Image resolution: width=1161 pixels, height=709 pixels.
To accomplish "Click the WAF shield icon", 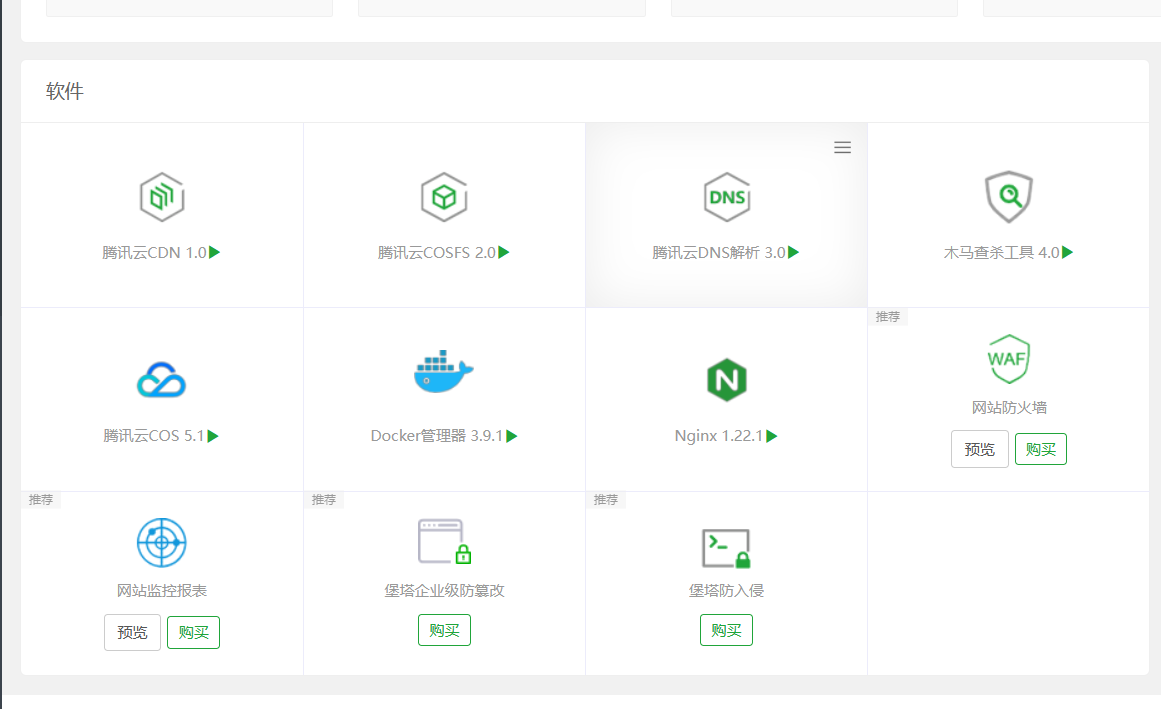I will pos(1008,359).
